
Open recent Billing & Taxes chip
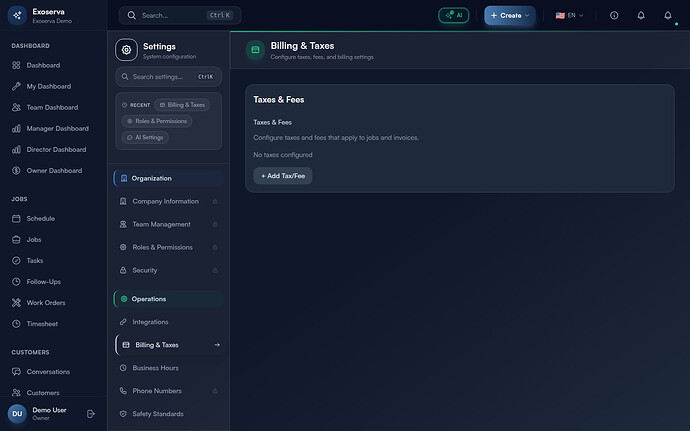click(x=182, y=105)
